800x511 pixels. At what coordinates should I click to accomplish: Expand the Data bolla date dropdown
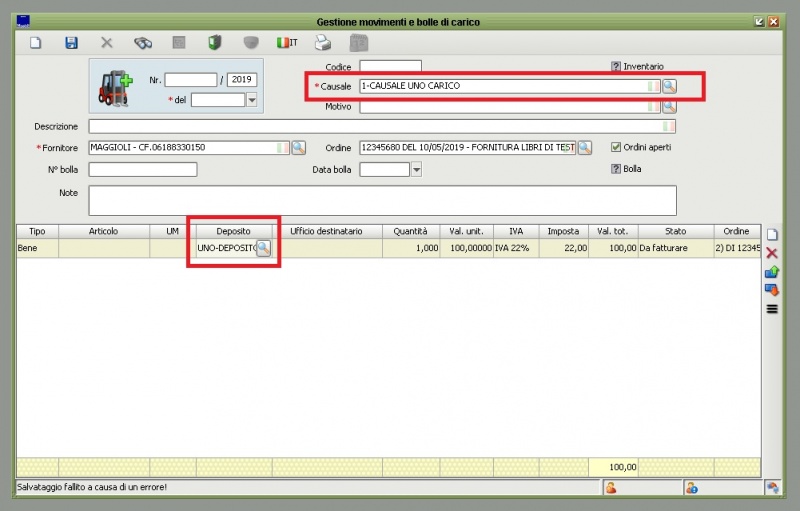tap(416, 170)
